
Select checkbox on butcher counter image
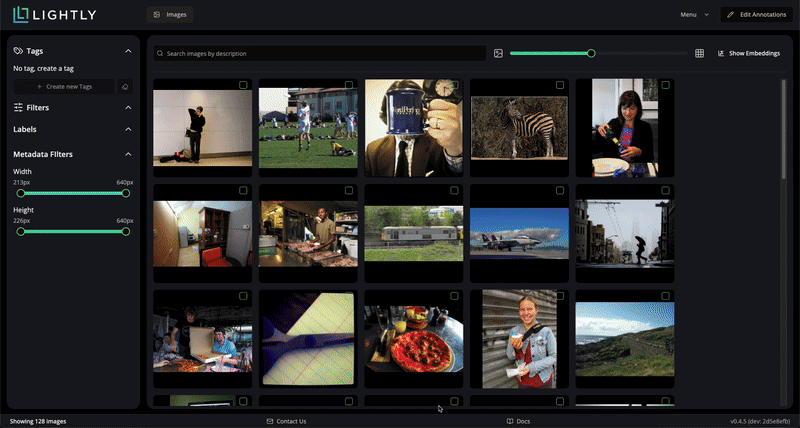click(349, 190)
